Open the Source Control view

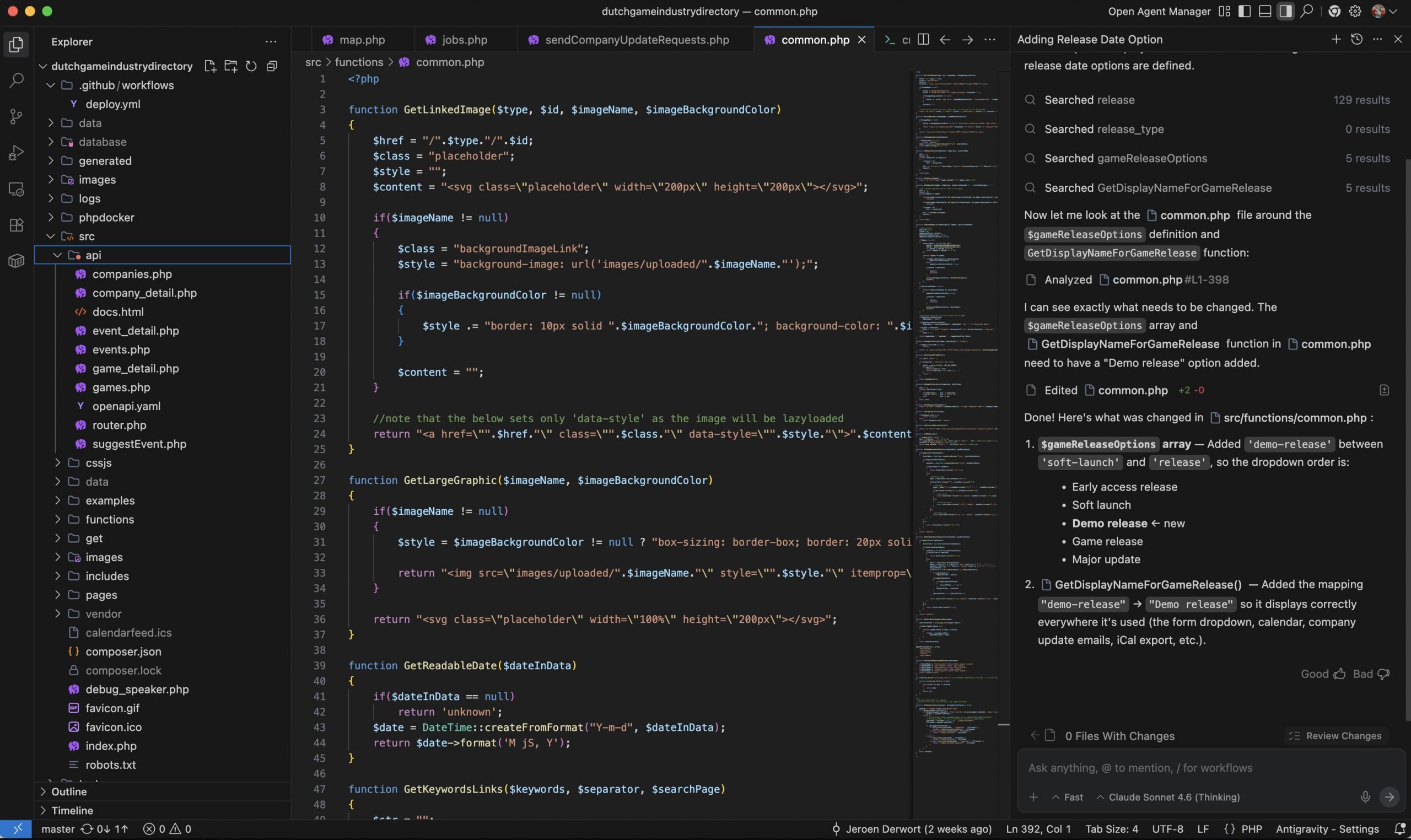(x=17, y=117)
